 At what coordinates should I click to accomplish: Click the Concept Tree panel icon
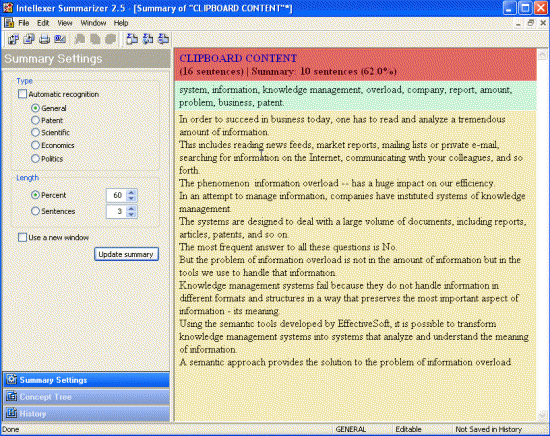pyautogui.click(x=12, y=396)
